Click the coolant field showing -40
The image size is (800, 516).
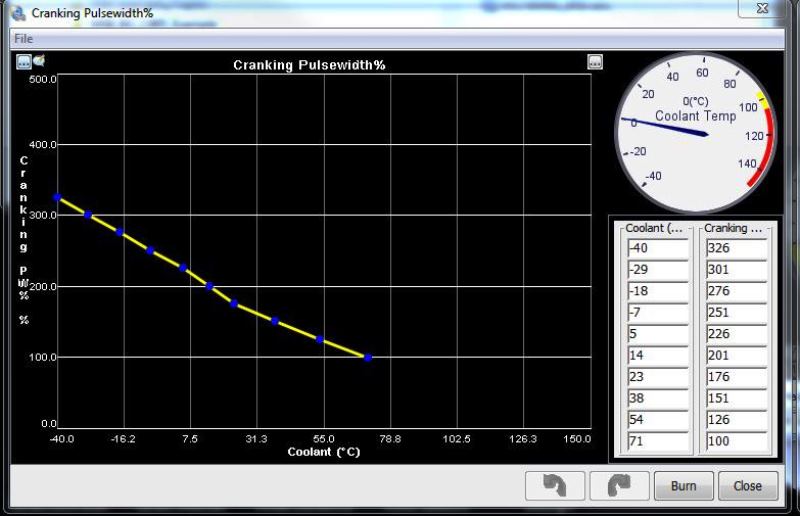[x=657, y=248]
